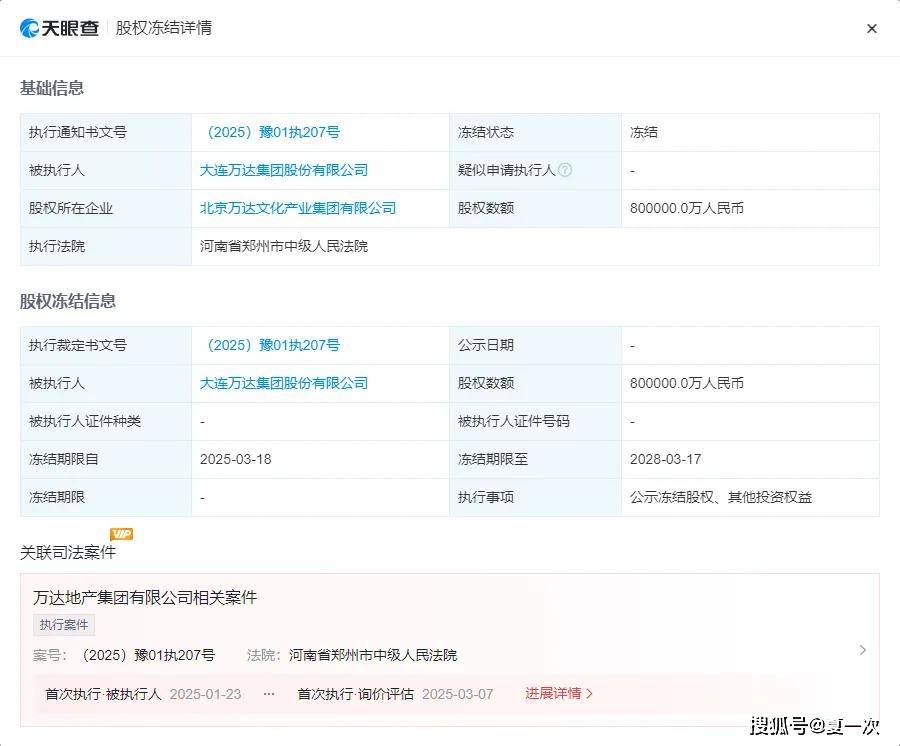This screenshot has width=900, height=746.
Task: Select 800000.0万人民币 value in 股权冻结信息
Action: coord(686,383)
